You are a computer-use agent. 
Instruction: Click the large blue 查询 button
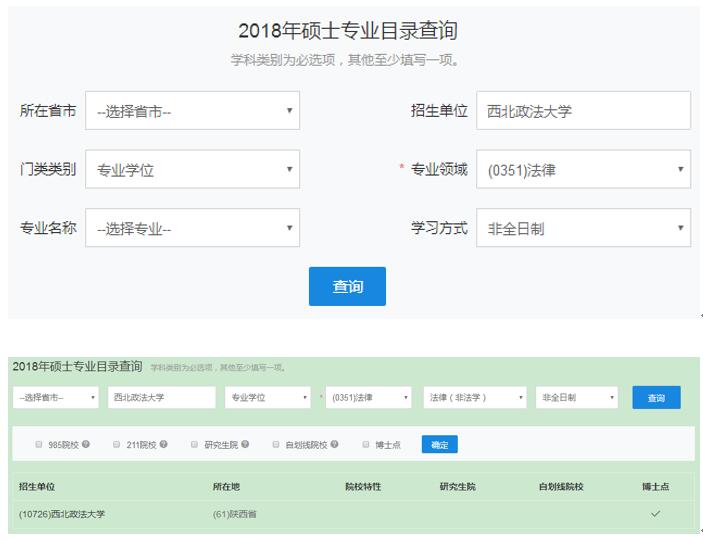pos(347,286)
